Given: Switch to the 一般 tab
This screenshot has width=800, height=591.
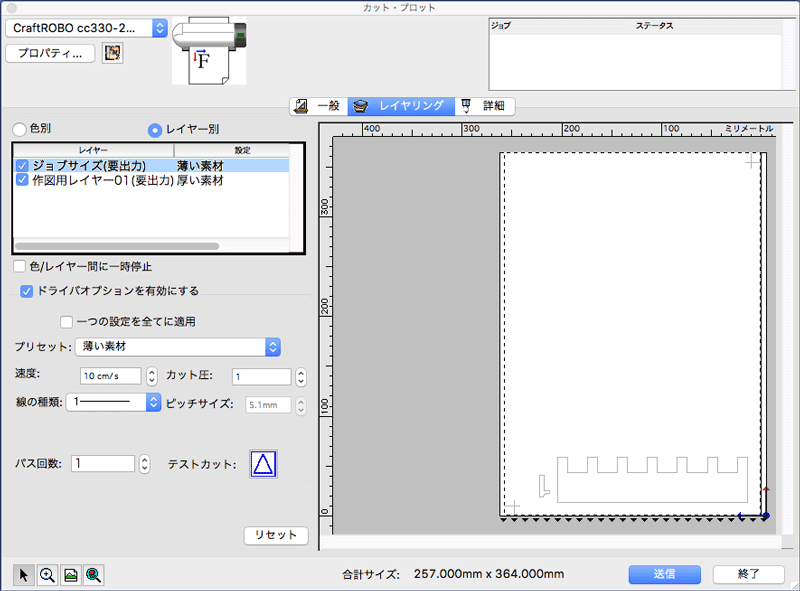Looking at the screenshot, I should [x=319, y=106].
